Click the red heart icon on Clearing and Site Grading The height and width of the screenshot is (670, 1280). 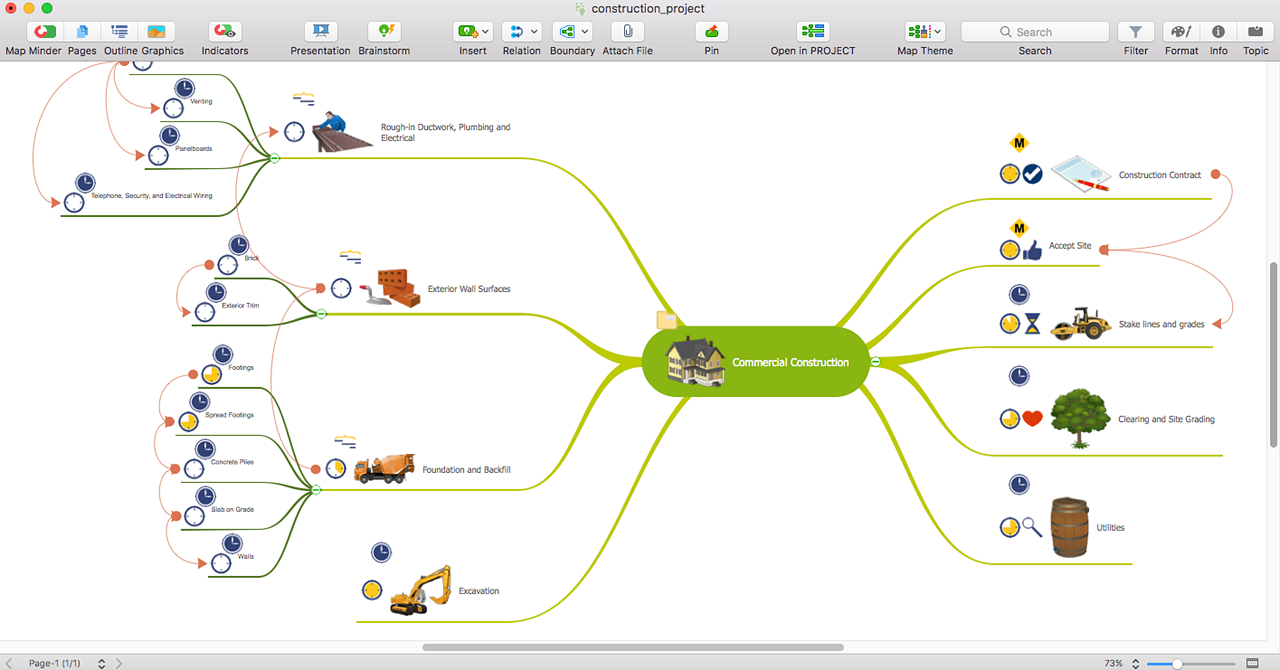coord(1033,418)
